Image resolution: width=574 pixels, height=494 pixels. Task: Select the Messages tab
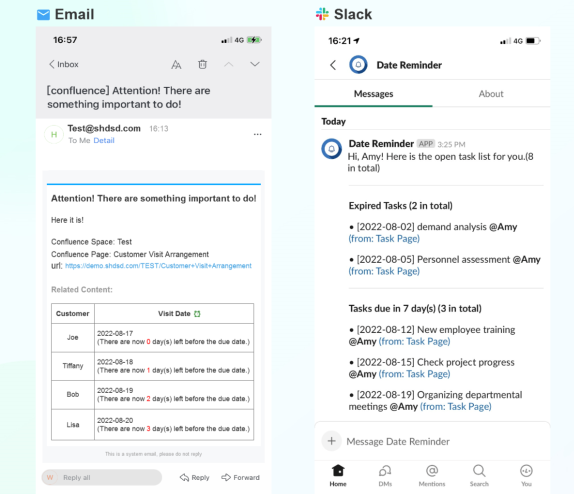coord(373,94)
